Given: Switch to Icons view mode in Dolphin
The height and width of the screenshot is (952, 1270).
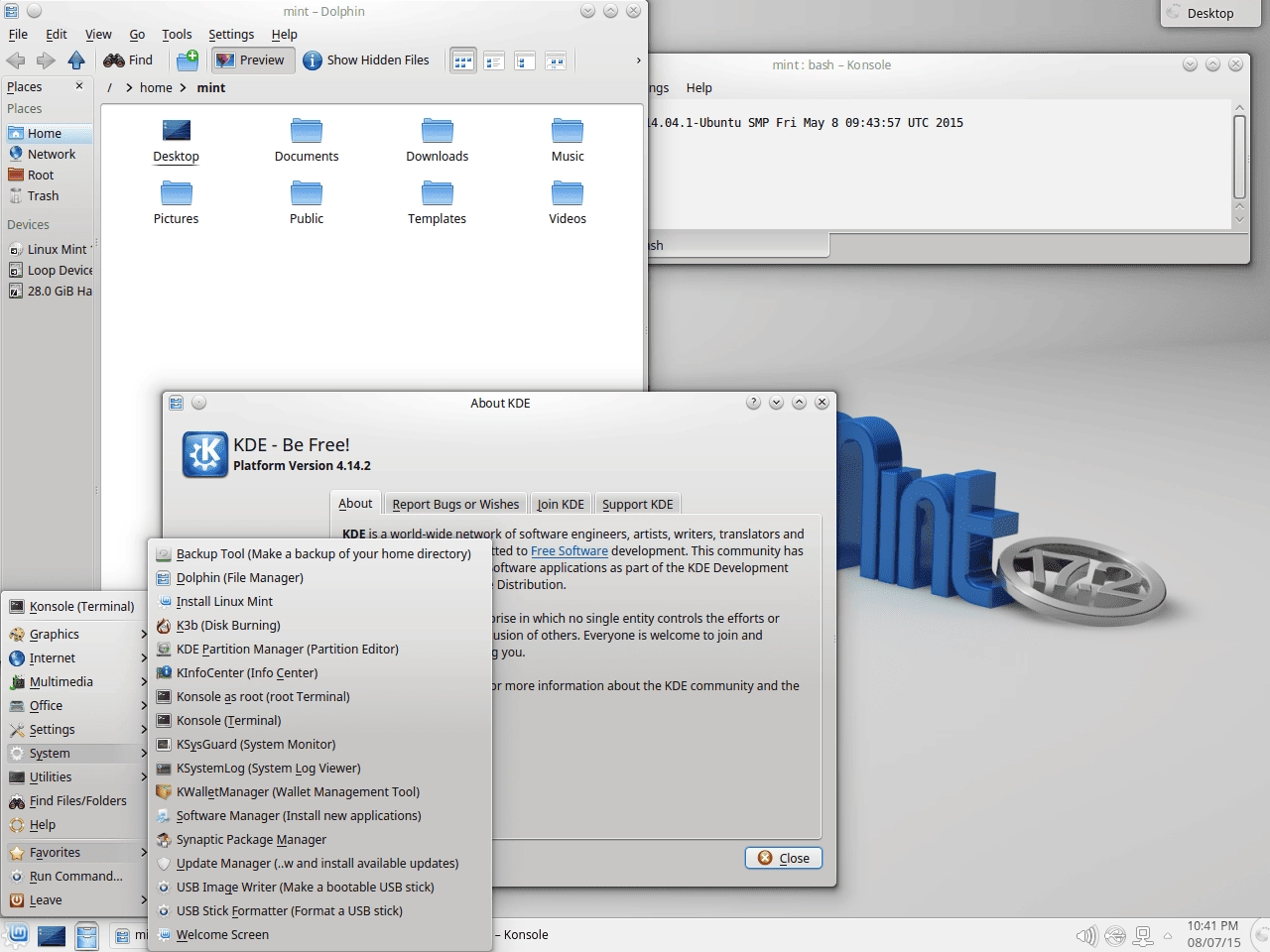Looking at the screenshot, I should point(463,60).
